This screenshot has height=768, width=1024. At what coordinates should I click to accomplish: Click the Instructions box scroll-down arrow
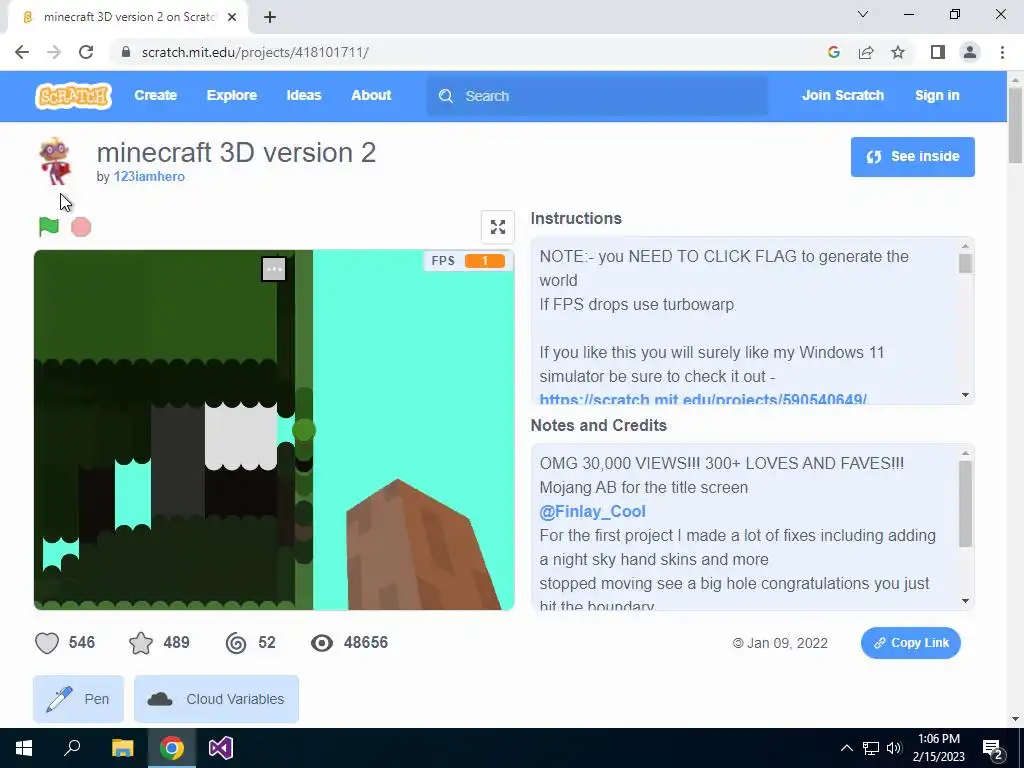coord(965,395)
